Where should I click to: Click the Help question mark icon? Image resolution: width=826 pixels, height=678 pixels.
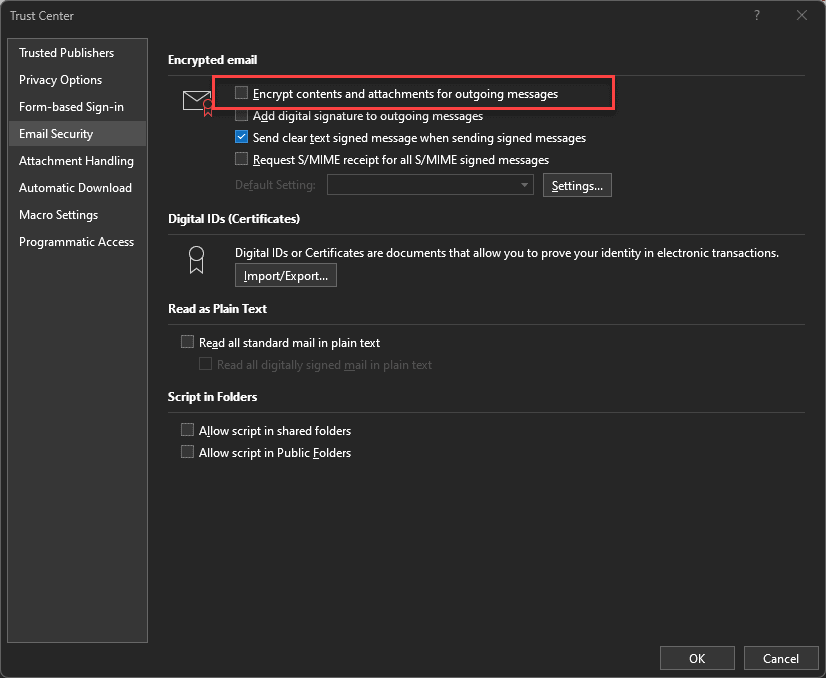[x=756, y=15]
